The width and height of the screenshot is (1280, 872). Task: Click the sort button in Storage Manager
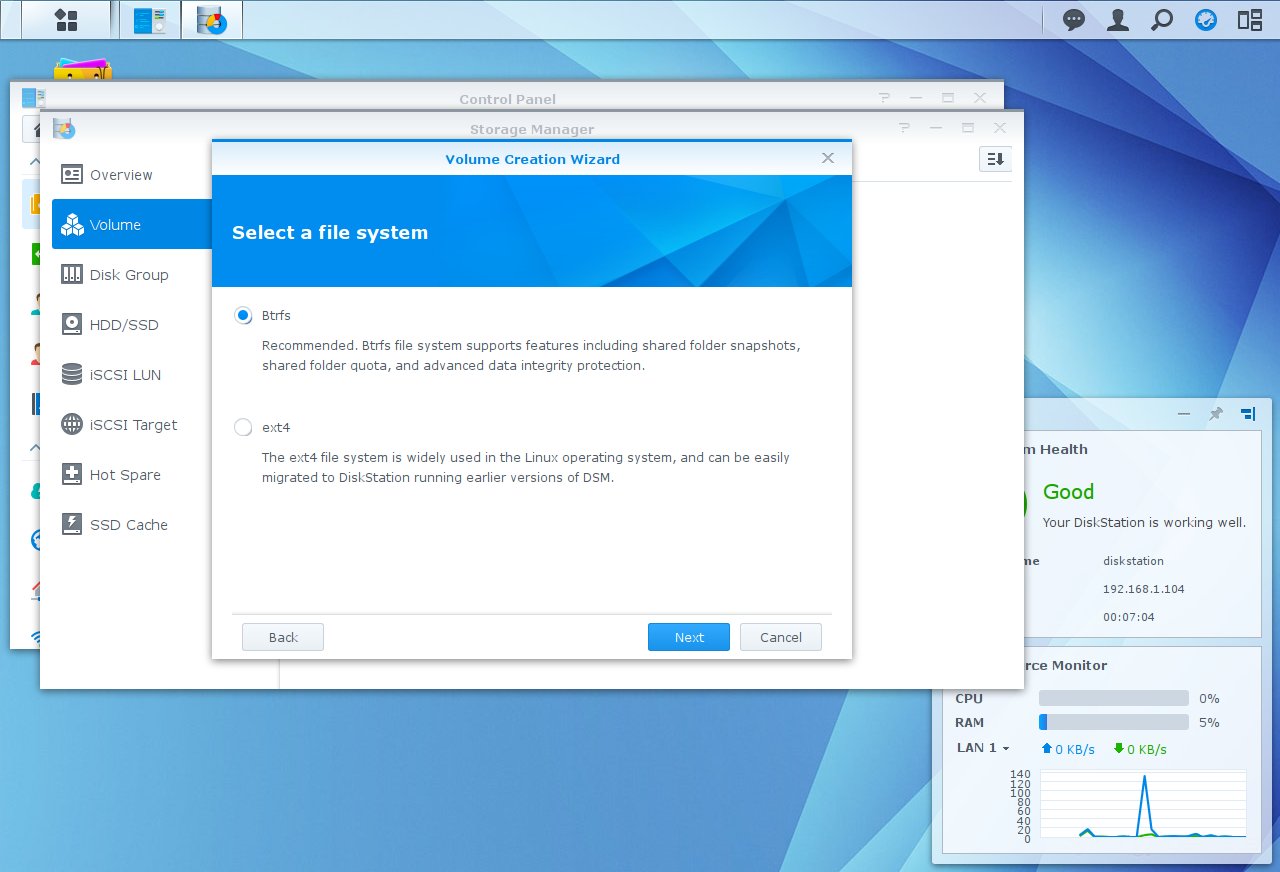(x=995, y=159)
